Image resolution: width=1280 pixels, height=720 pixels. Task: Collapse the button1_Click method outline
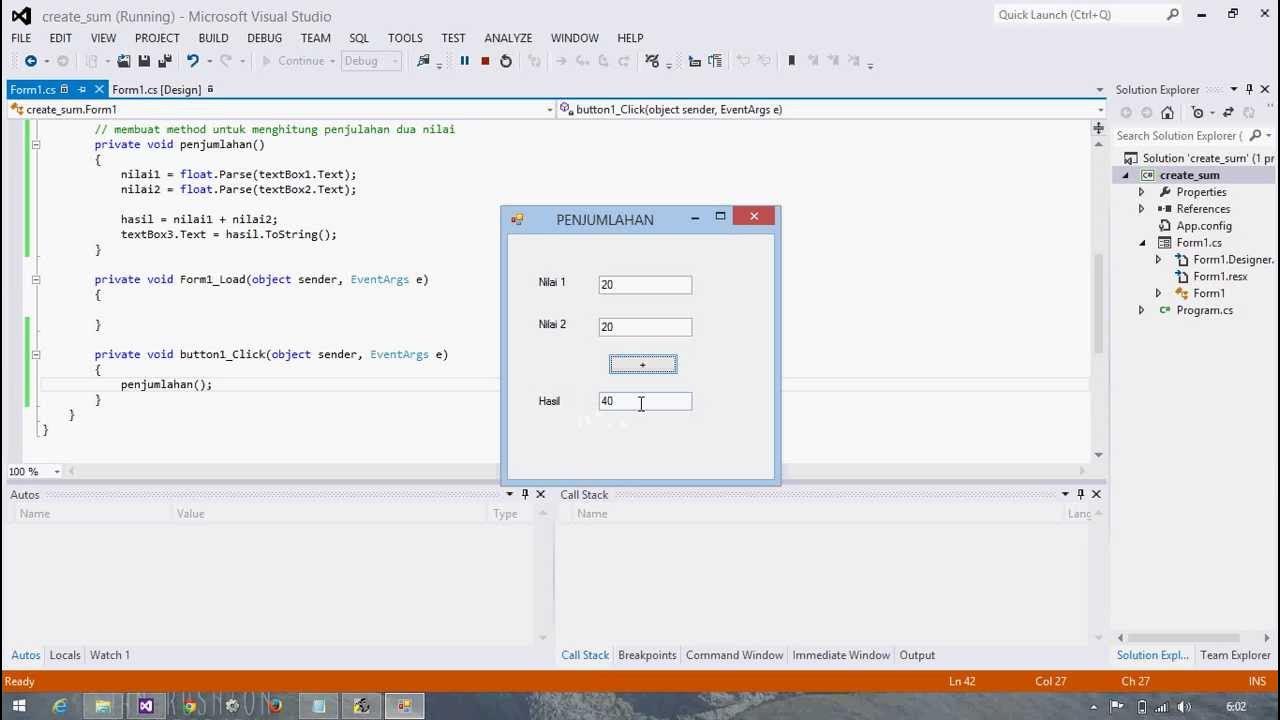tap(35, 355)
